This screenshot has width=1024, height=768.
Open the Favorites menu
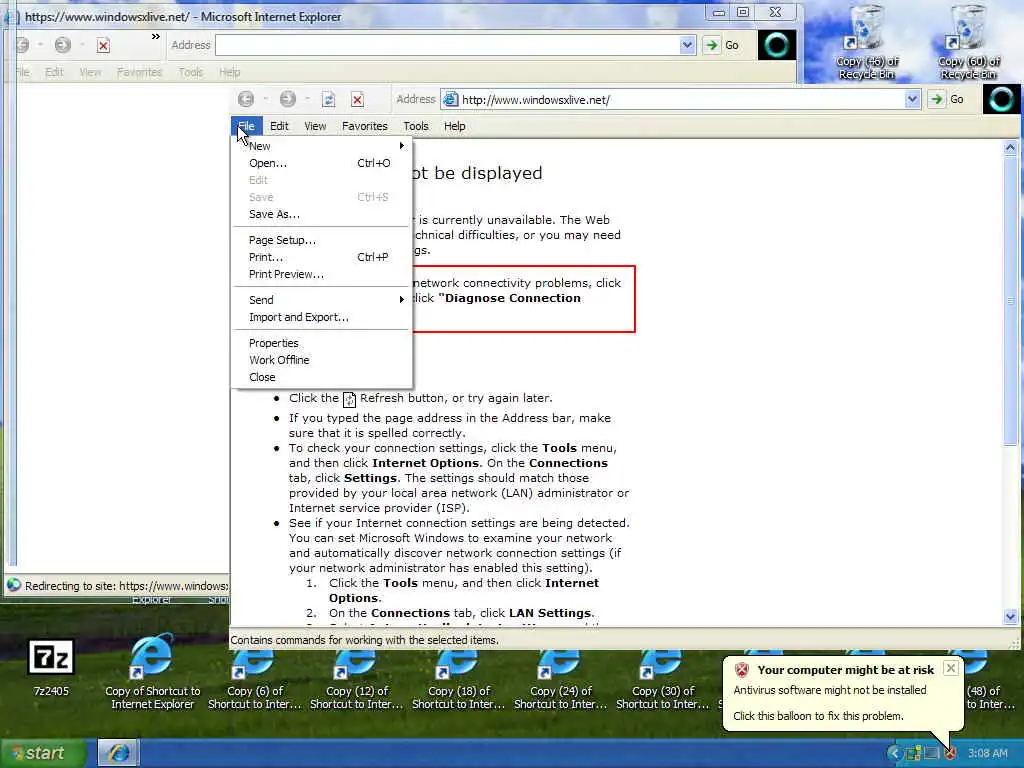[x=364, y=126]
